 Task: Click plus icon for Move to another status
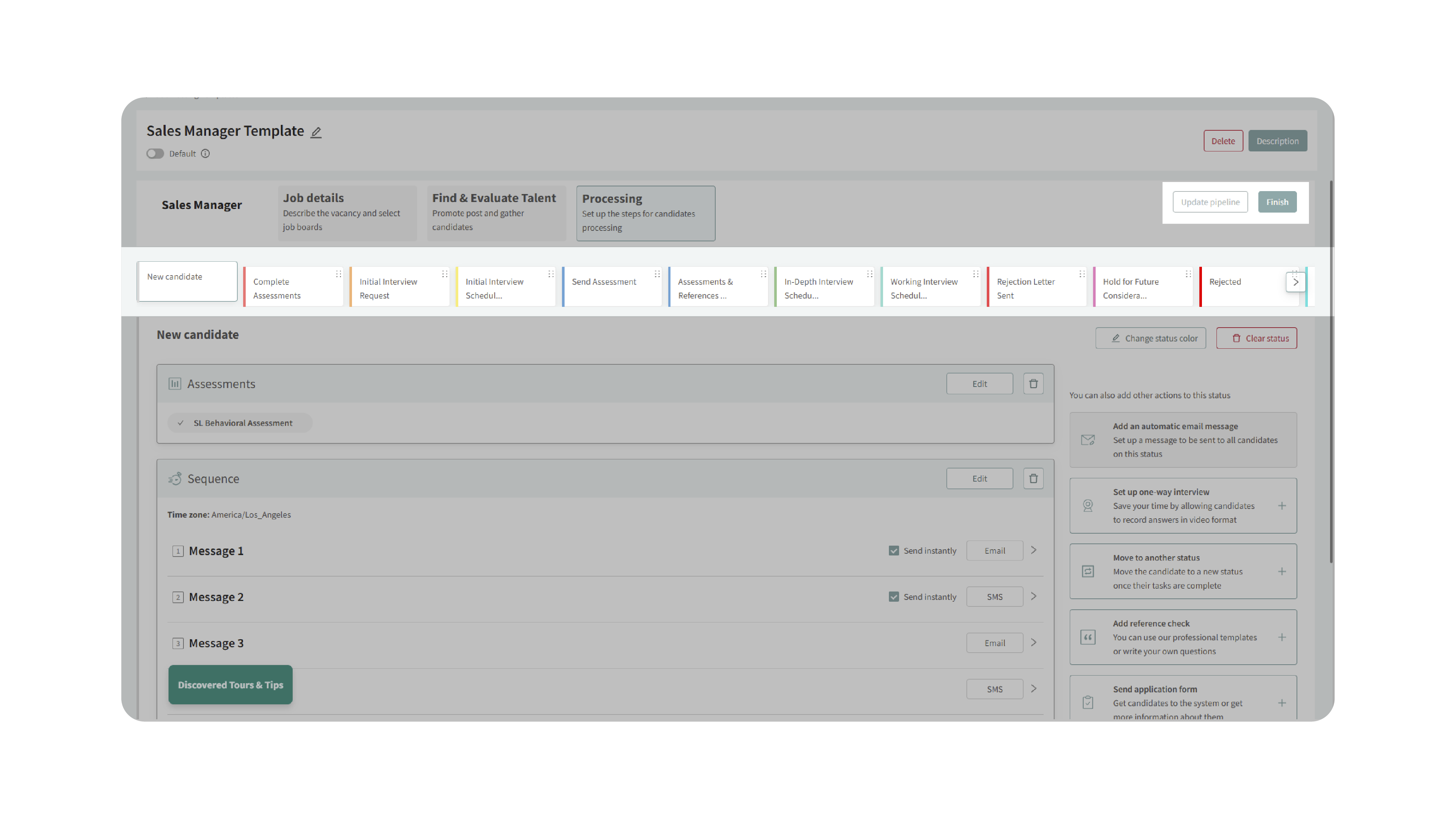pos(1282,571)
